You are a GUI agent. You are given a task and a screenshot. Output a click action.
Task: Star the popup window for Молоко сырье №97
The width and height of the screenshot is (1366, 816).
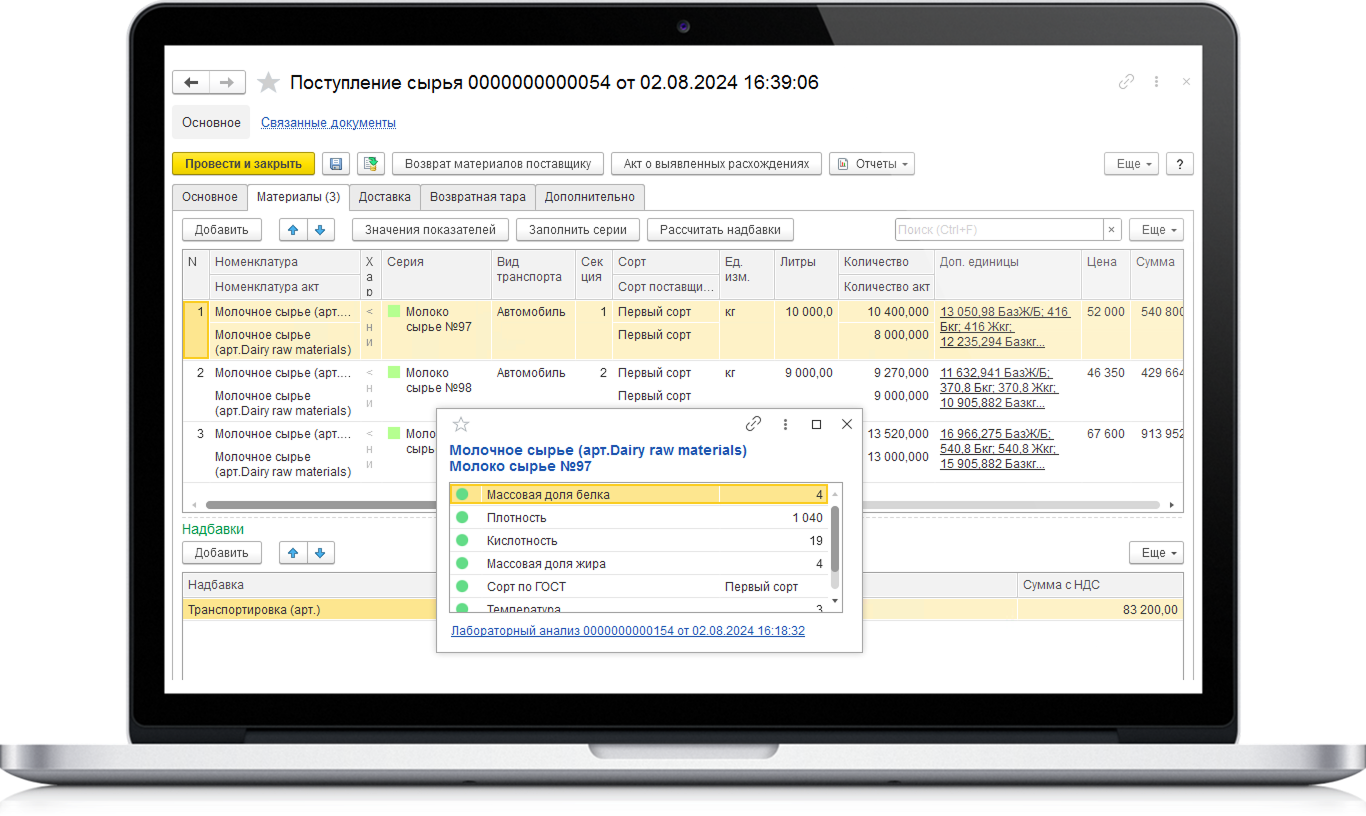pos(461,424)
